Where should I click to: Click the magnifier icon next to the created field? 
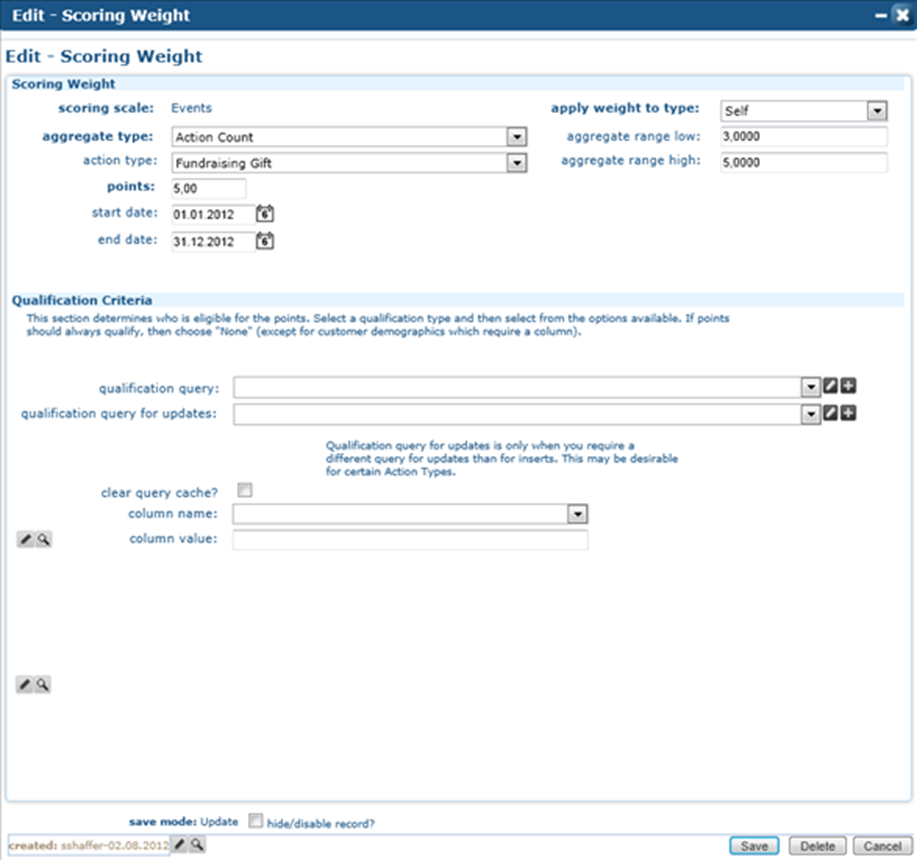coord(196,844)
